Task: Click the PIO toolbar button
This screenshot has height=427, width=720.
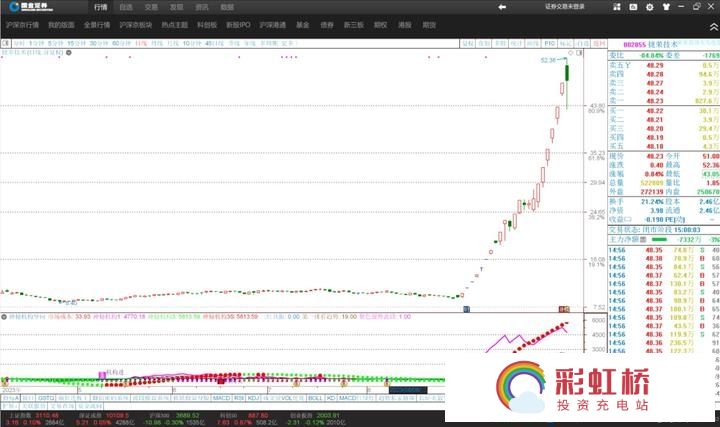Action: click(550, 43)
